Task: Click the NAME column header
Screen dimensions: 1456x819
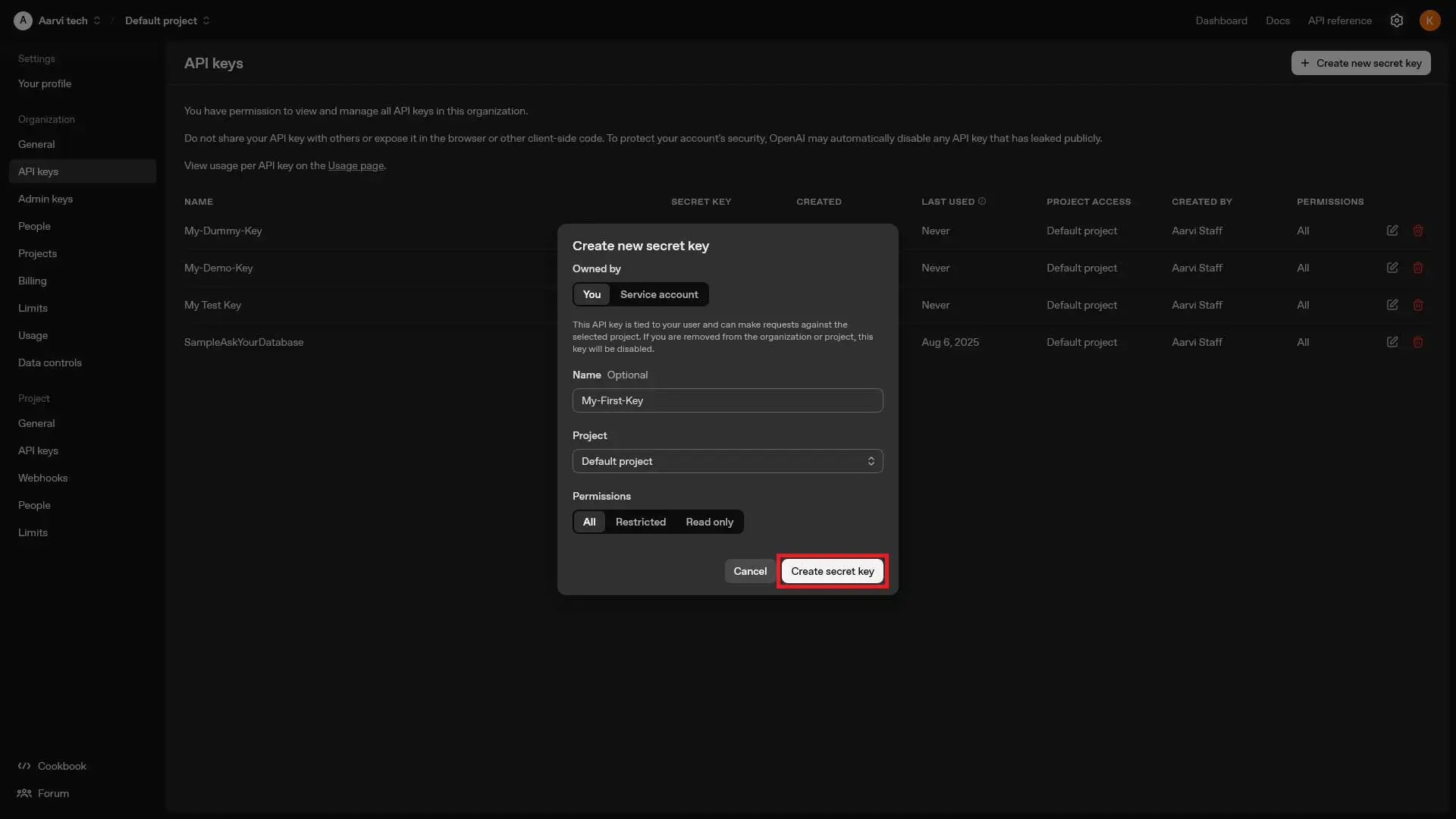Action: click(199, 202)
